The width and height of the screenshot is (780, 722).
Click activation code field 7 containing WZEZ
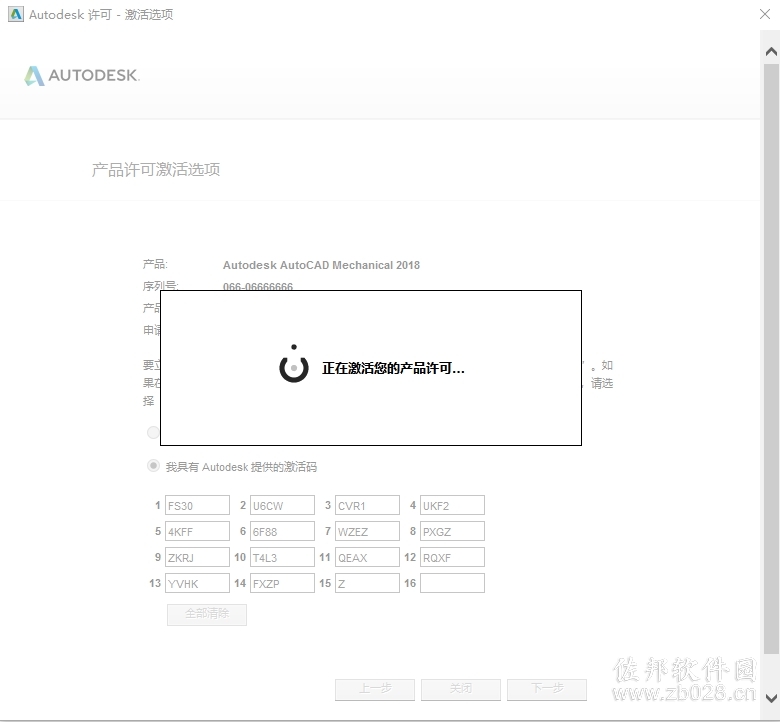coord(367,531)
